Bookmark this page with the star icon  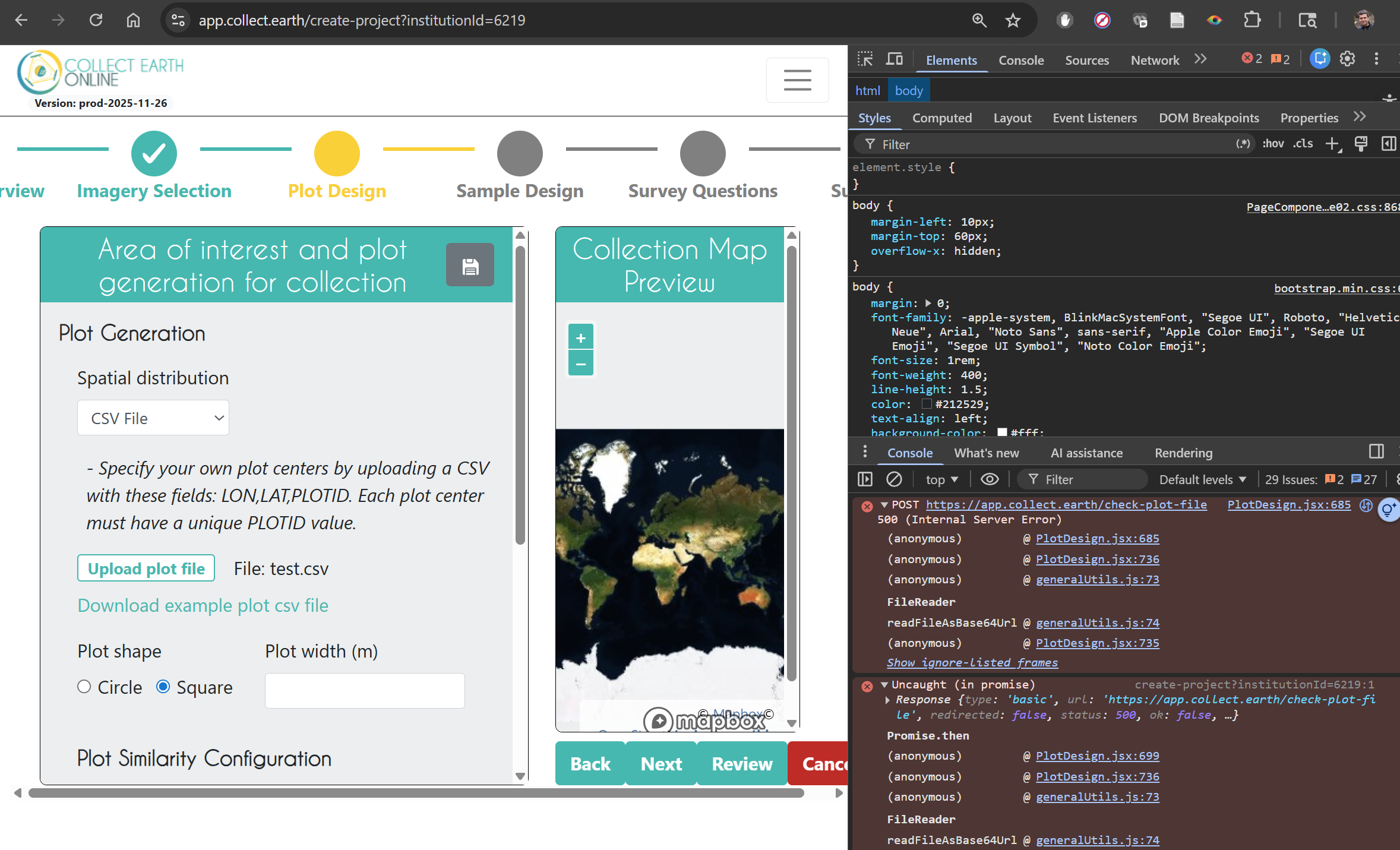click(1013, 20)
